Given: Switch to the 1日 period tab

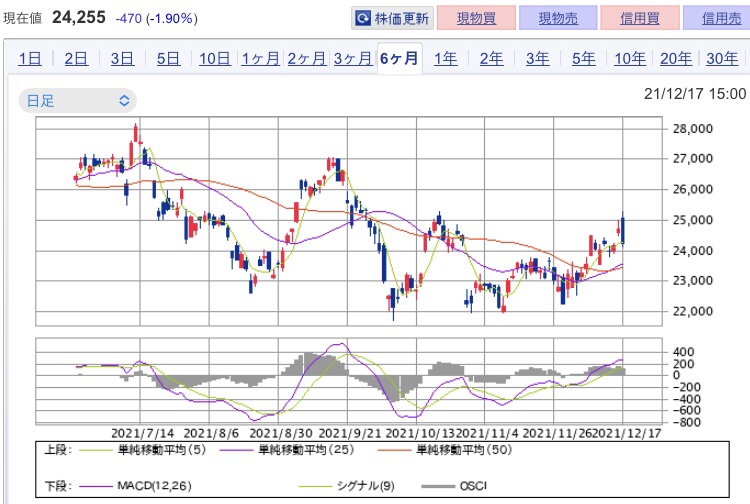Looking at the screenshot, I should pyautogui.click(x=30, y=58).
